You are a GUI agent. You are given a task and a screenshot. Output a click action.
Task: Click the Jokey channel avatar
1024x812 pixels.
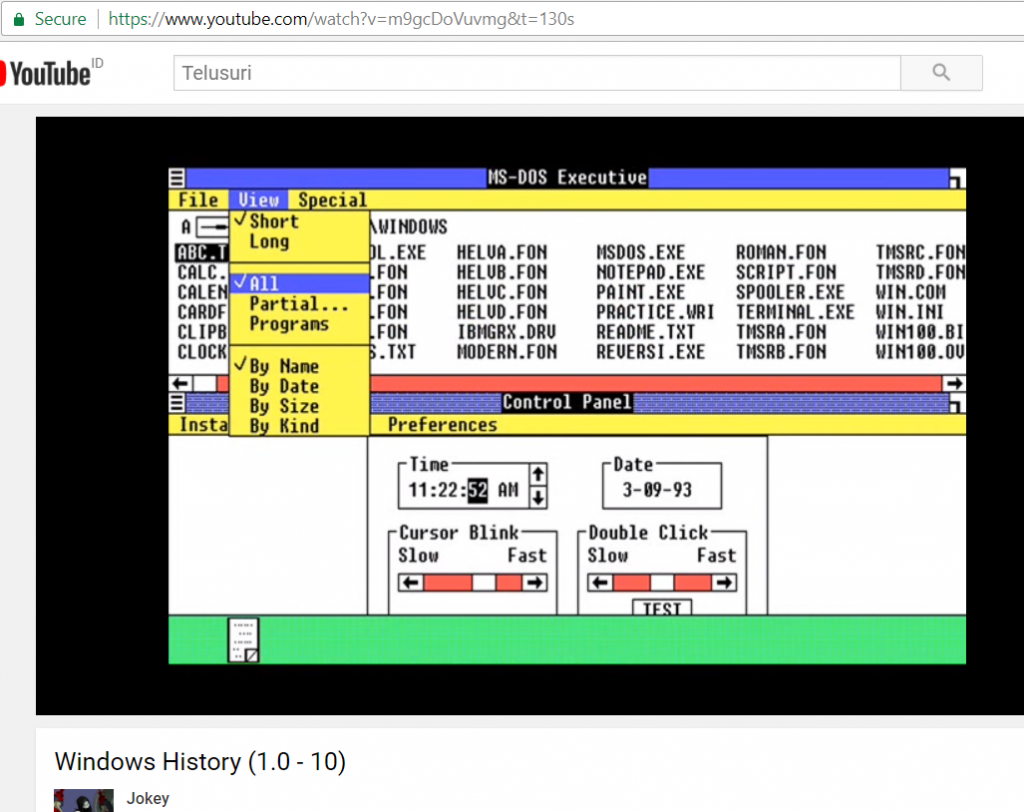tap(81, 802)
